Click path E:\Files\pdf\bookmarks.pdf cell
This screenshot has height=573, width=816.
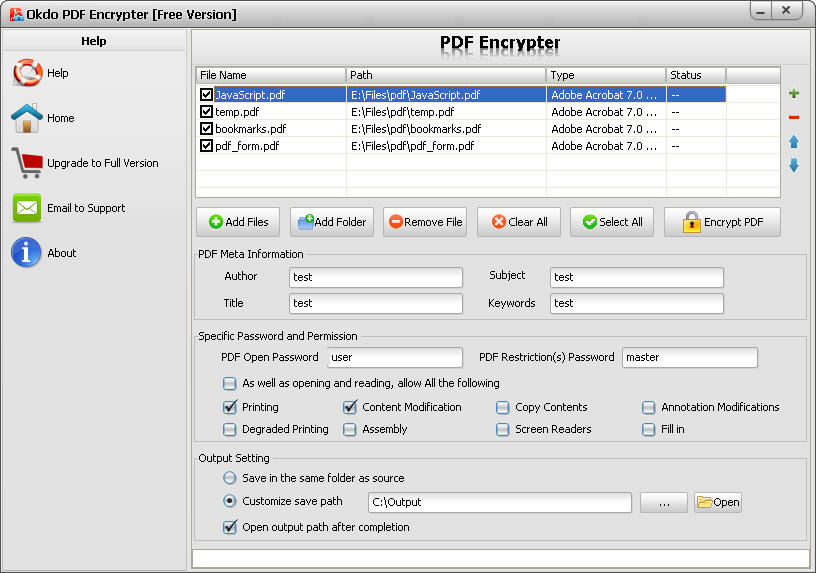pyautogui.click(x=446, y=129)
